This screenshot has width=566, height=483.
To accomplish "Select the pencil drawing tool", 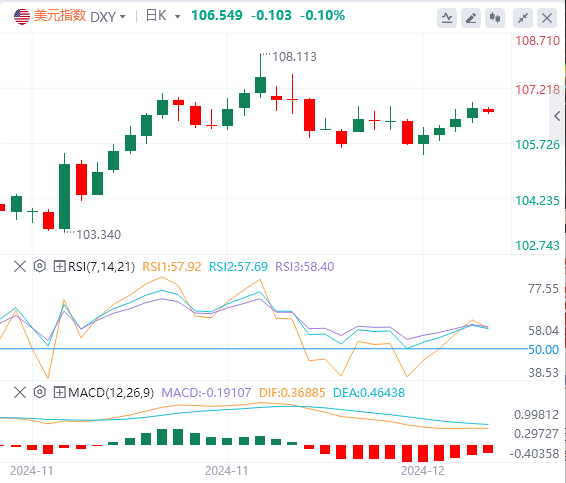I will [x=471, y=18].
